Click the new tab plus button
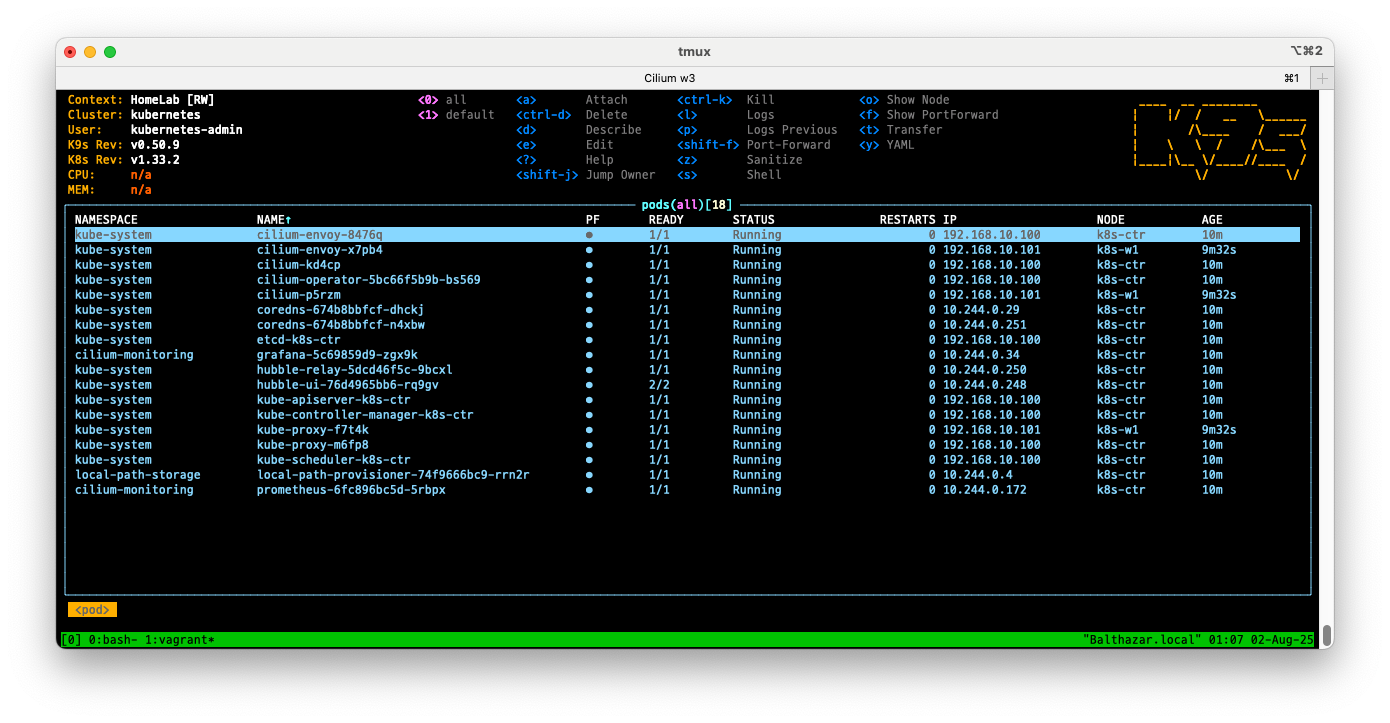The height and width of the screenshot is (723, 1390). [x=1322, y=78]
